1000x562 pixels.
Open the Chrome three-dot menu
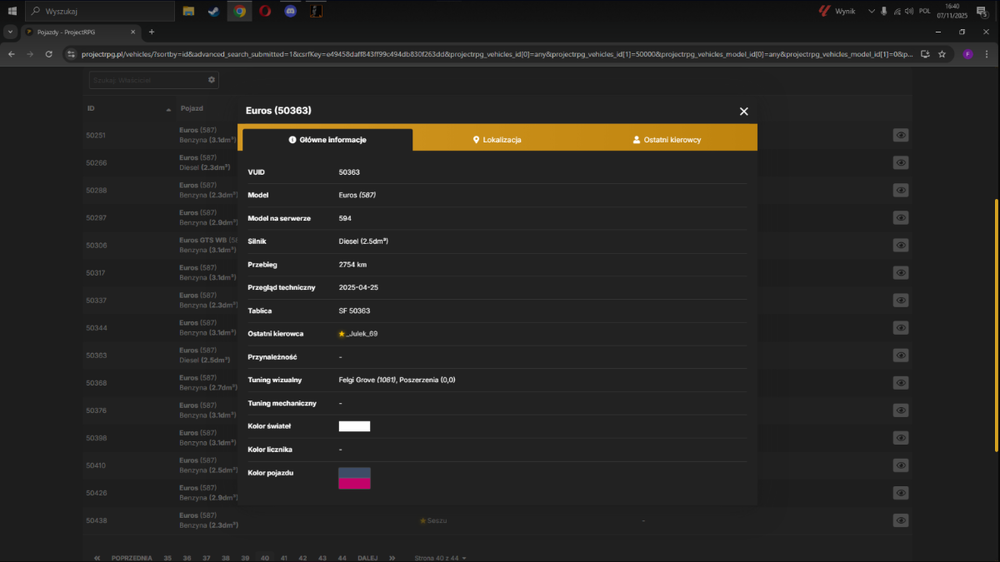[x=987, y=54]
